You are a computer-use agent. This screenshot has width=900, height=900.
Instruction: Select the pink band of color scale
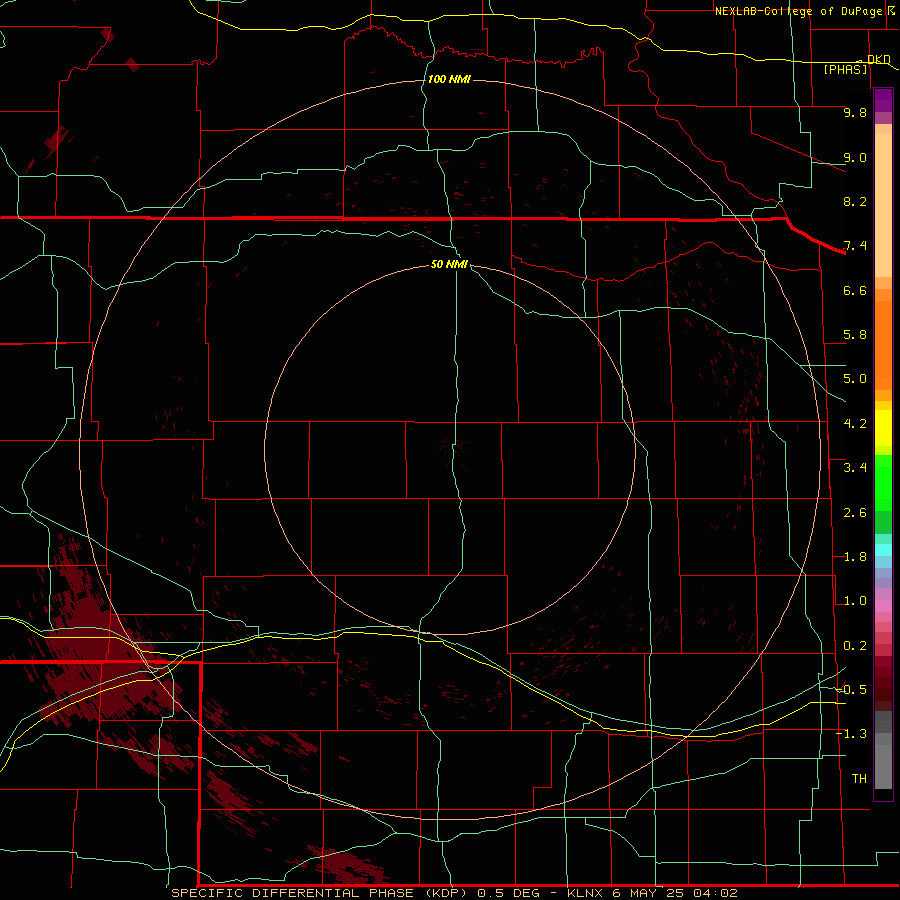[x=883, y=606]
